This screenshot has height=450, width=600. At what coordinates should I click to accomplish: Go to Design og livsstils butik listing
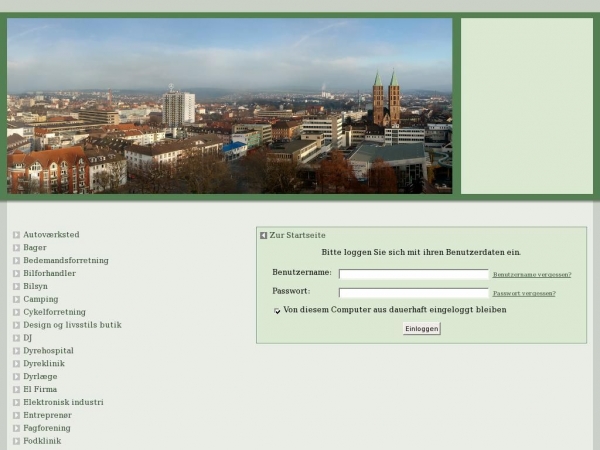pos(72,325)
